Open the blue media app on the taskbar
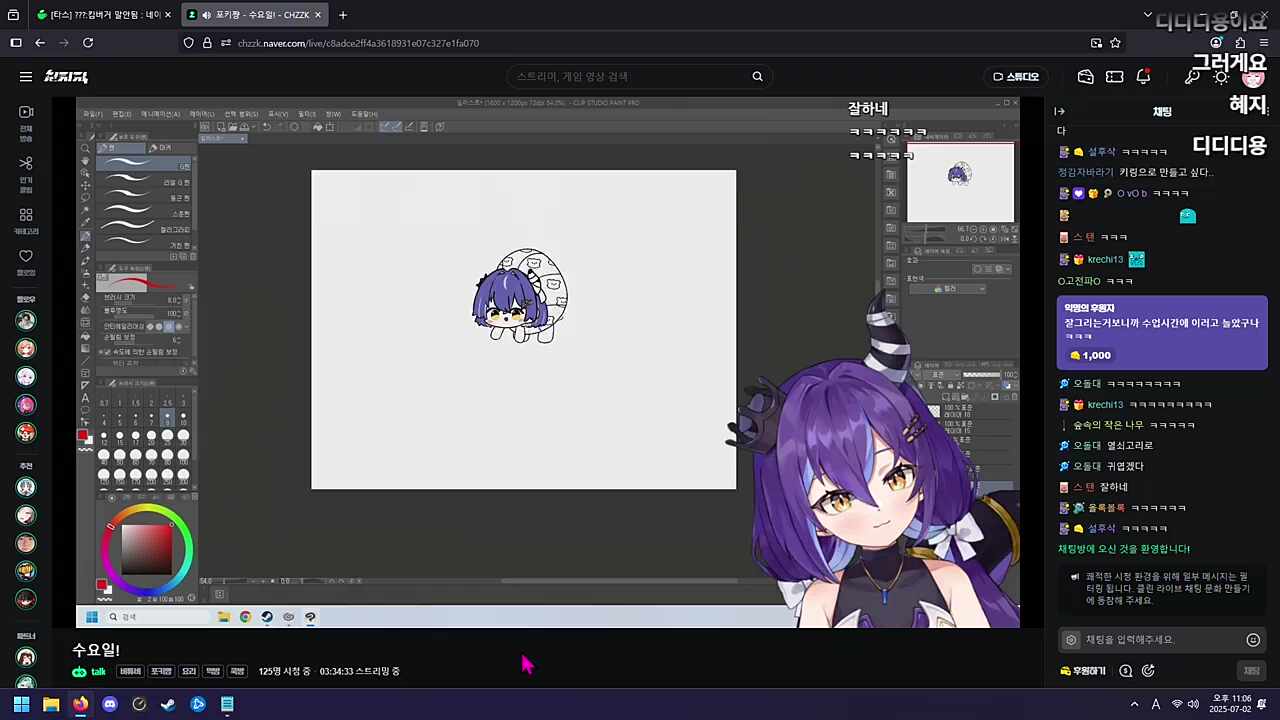This screenshot has height=720, width=1280. [x=198, y=704]
